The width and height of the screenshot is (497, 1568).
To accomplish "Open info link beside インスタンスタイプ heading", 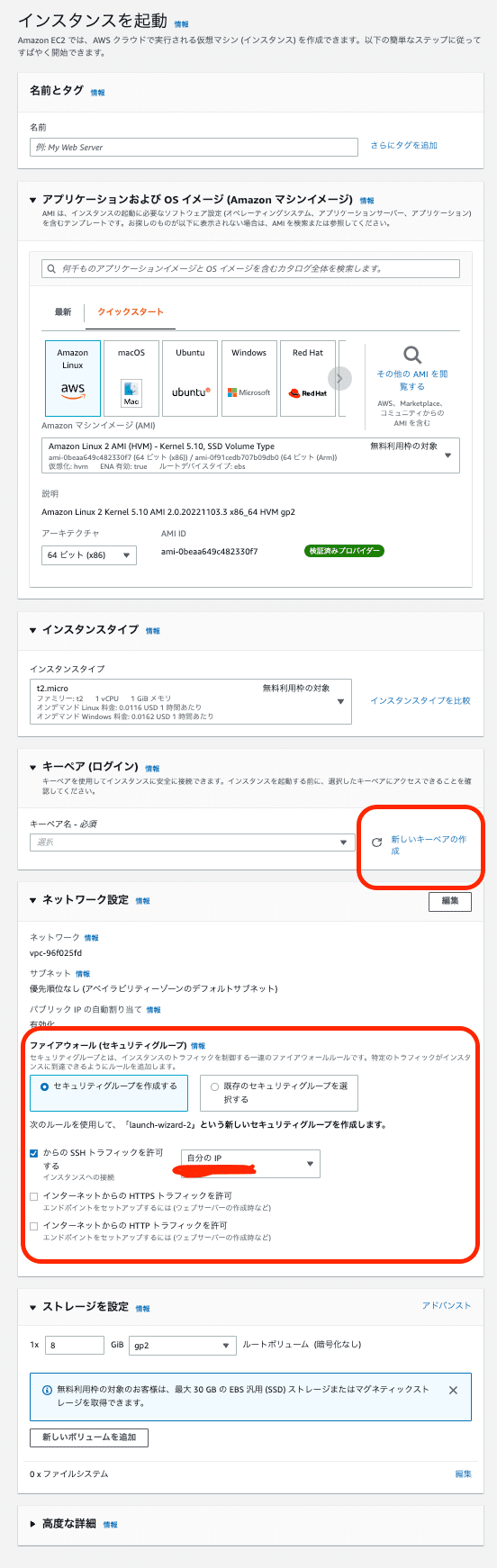I will click(153, 631).
